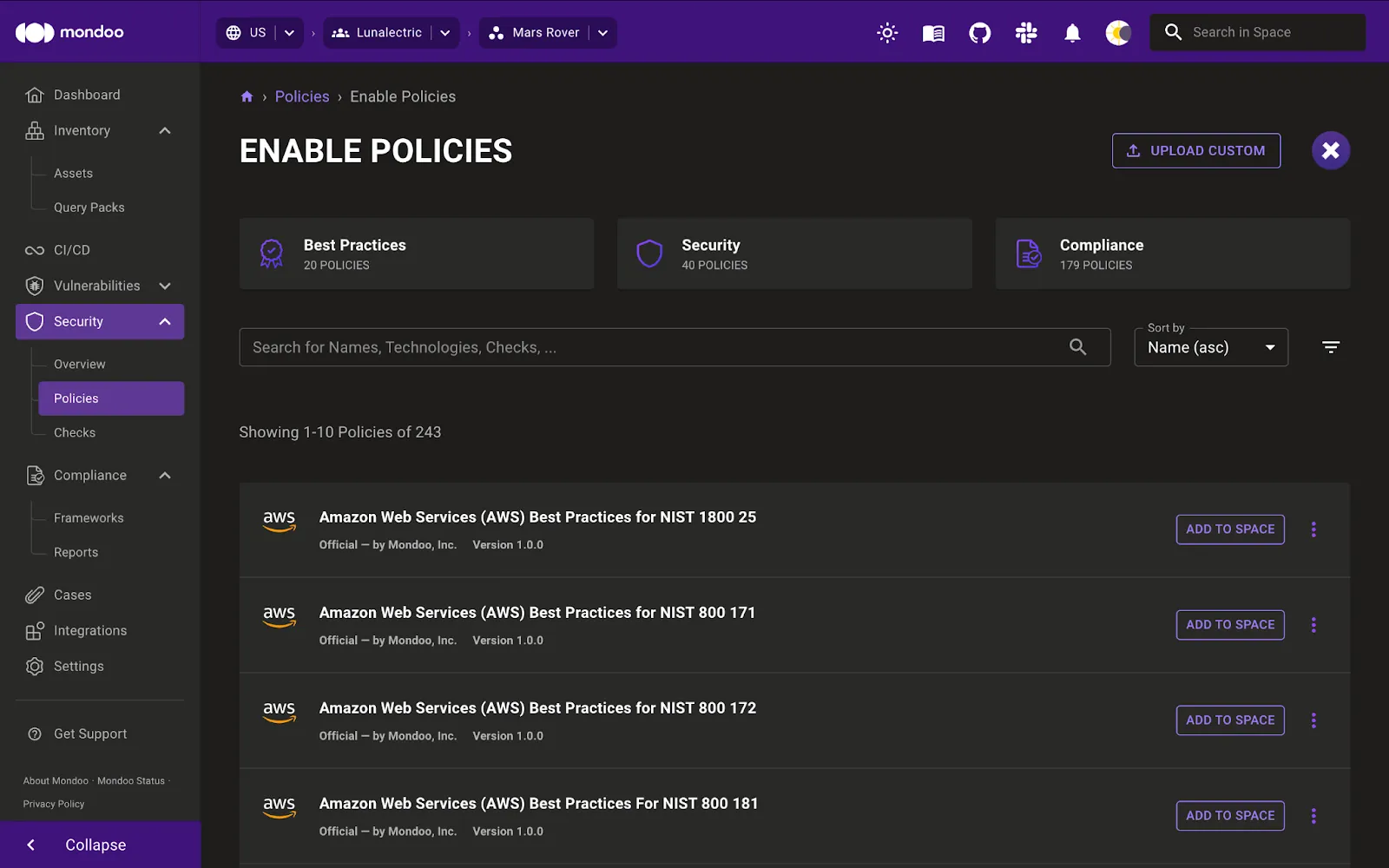Close Enable Policies with X button
Screen dimensions: 1389x868
[x=1331, y=151]
